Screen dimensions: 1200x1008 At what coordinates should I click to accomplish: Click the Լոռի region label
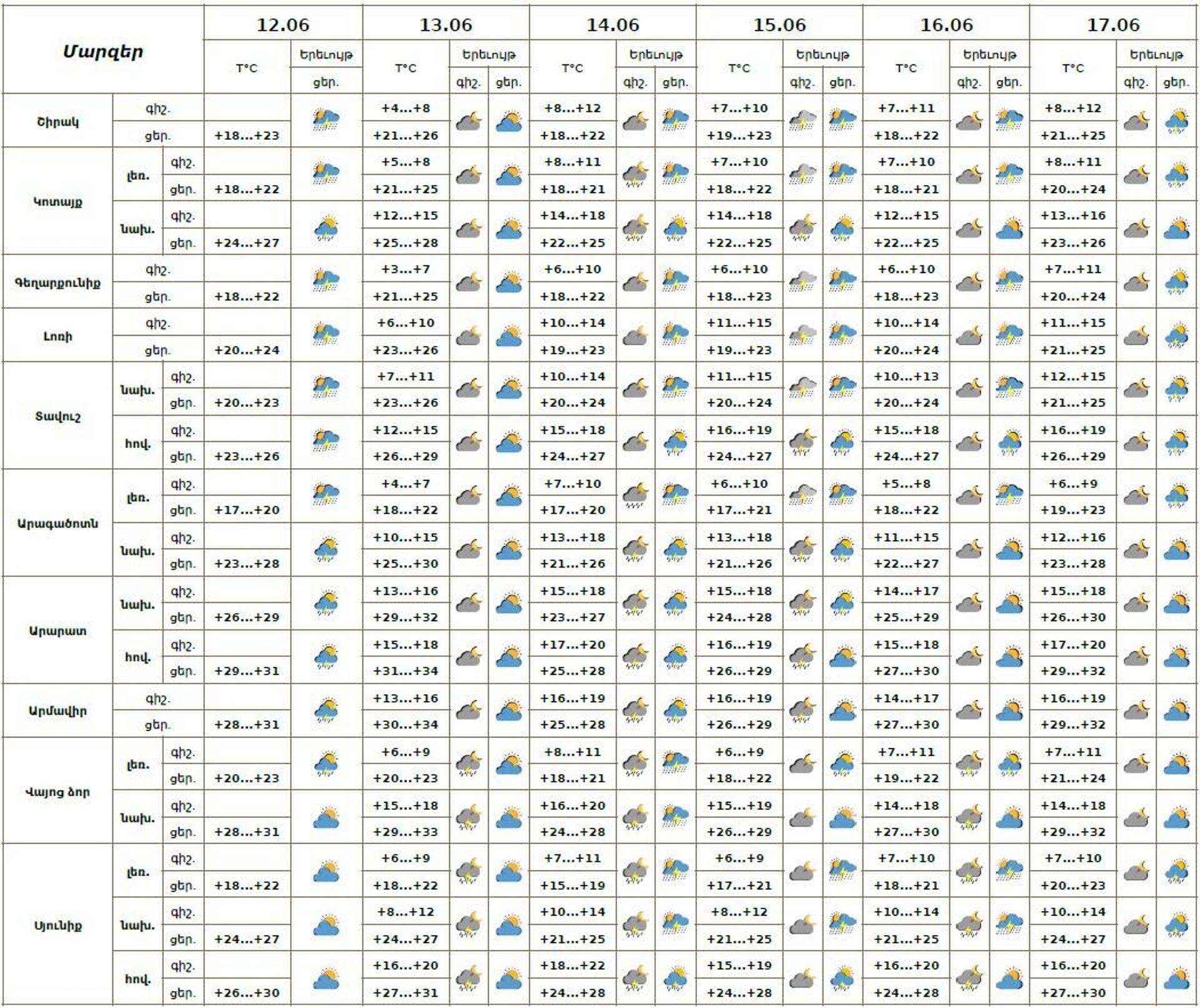pos(58,337)
